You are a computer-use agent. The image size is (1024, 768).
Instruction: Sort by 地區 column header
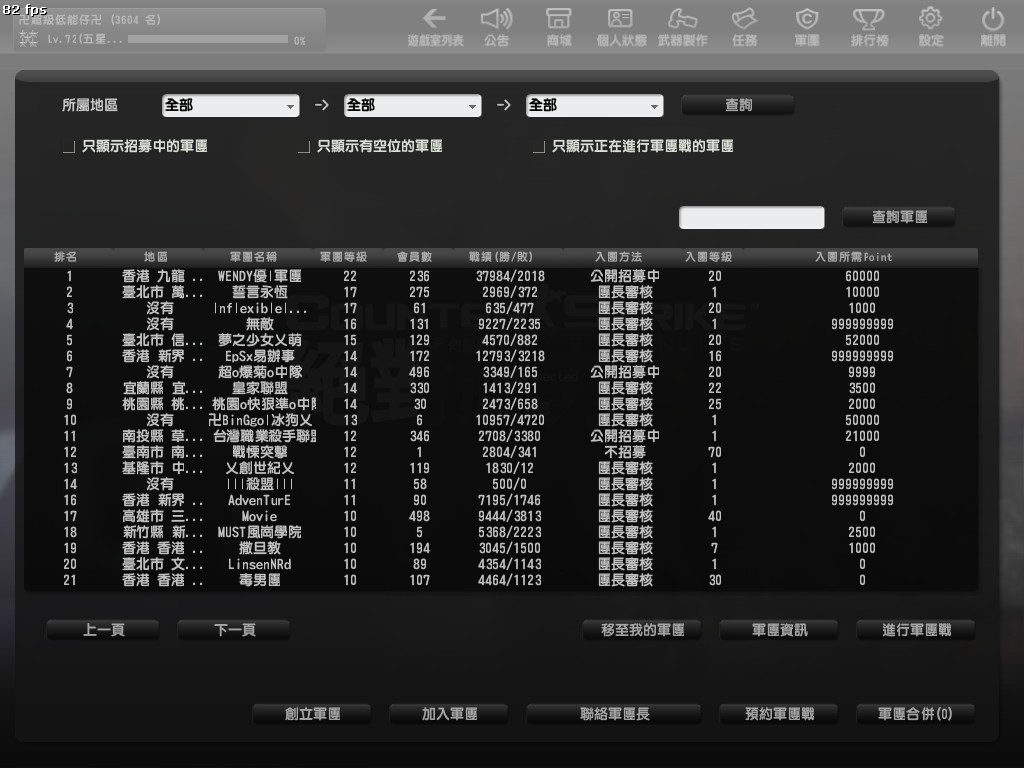[x=156, y=257]
